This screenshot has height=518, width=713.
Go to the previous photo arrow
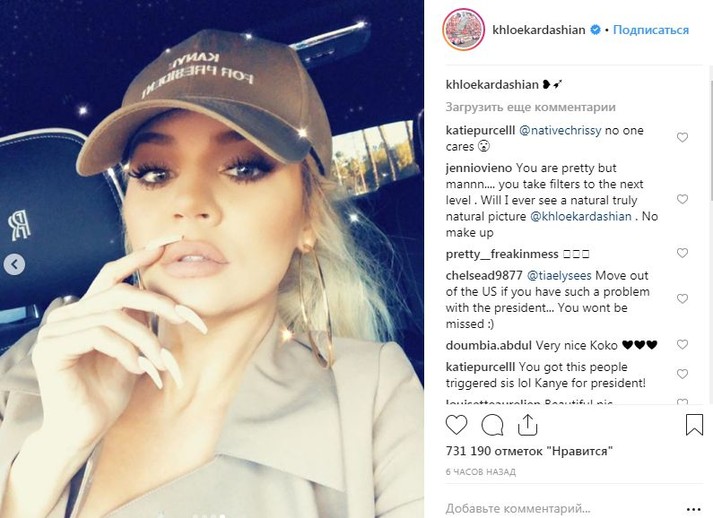pos(14,264)
